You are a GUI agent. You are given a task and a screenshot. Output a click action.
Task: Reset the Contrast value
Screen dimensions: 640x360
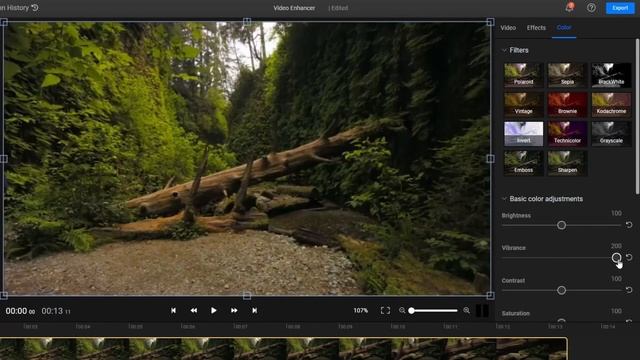pos(629,290)
